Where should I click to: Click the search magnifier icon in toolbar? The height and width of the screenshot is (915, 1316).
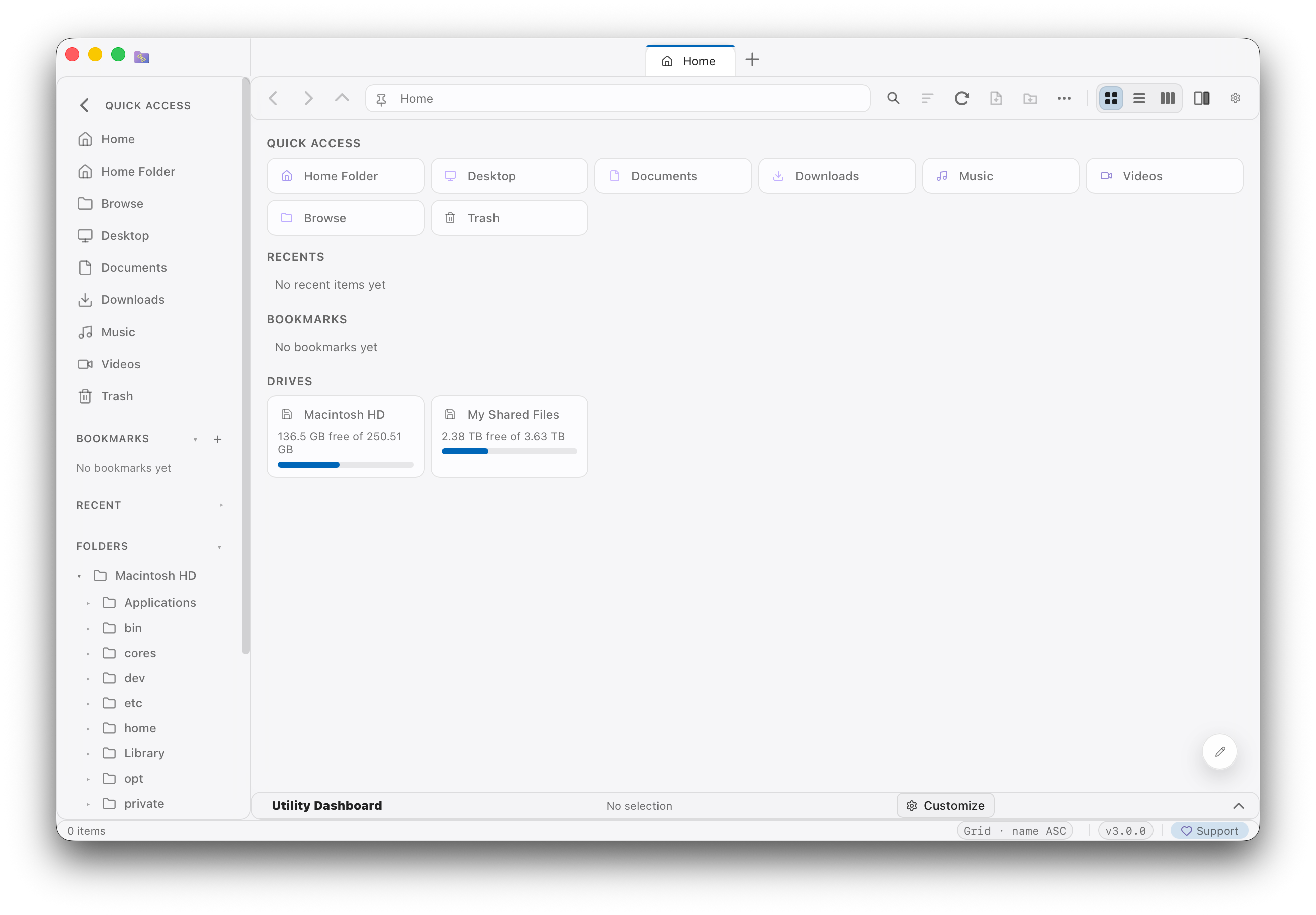(x=893, y=99)
